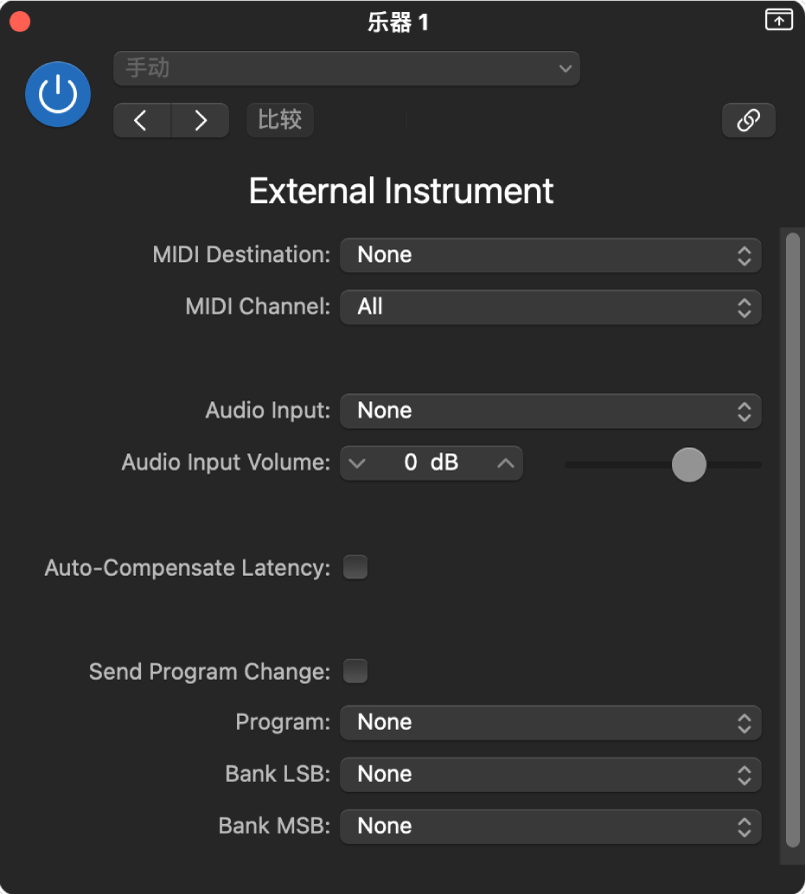This screenshot has width=806, height=894.
Task: Open the MIDI Destination dropdown
Action: click(x=551, y=255)
